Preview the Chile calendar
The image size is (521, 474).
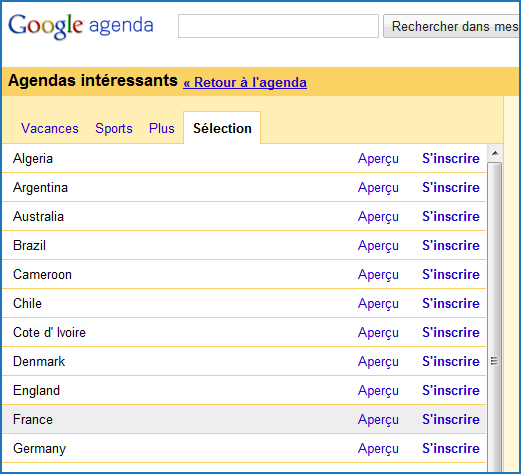coord(378,304)
